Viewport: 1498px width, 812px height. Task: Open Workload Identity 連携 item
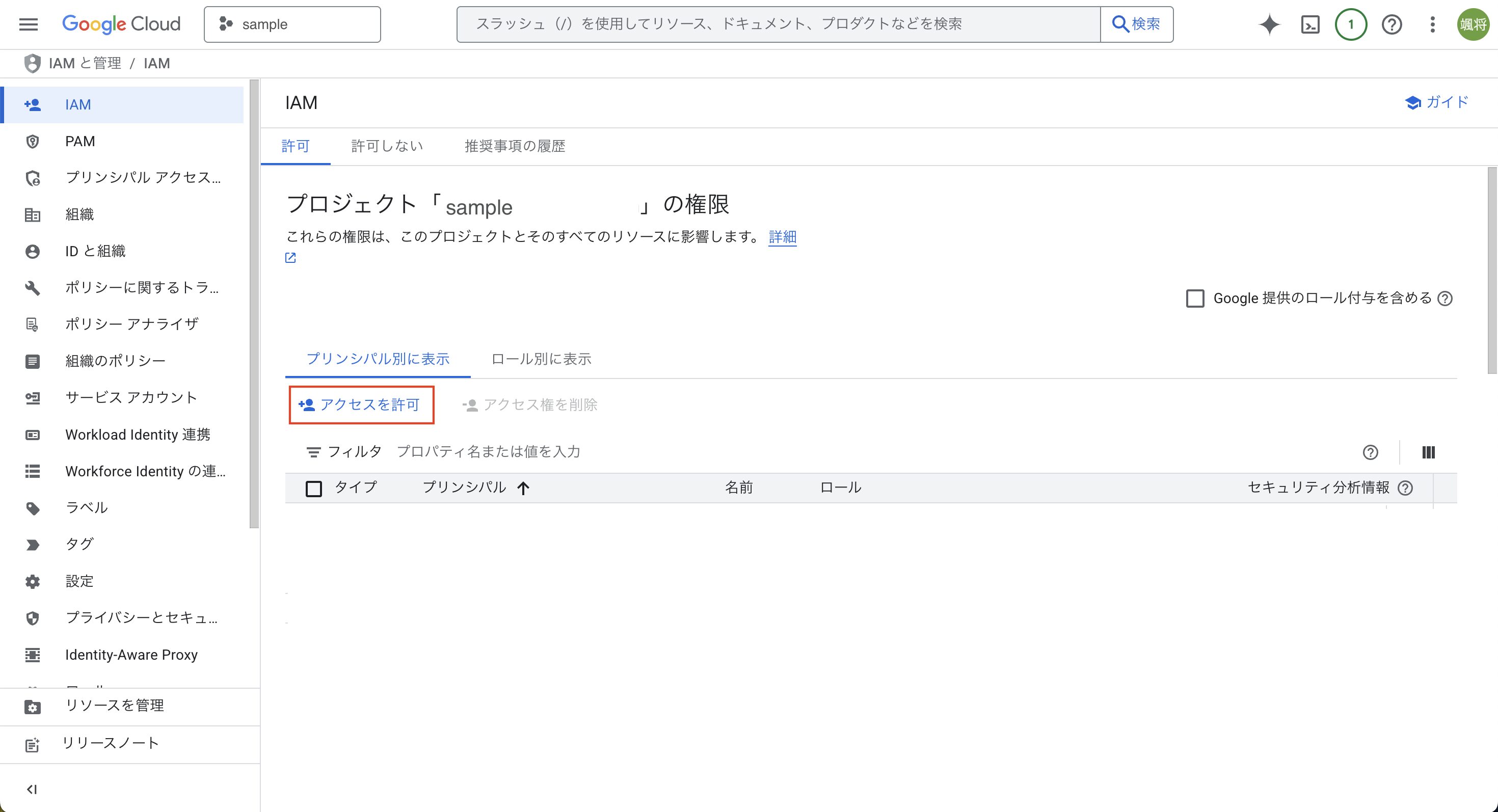pyautogui.click(x=122, y=435)
